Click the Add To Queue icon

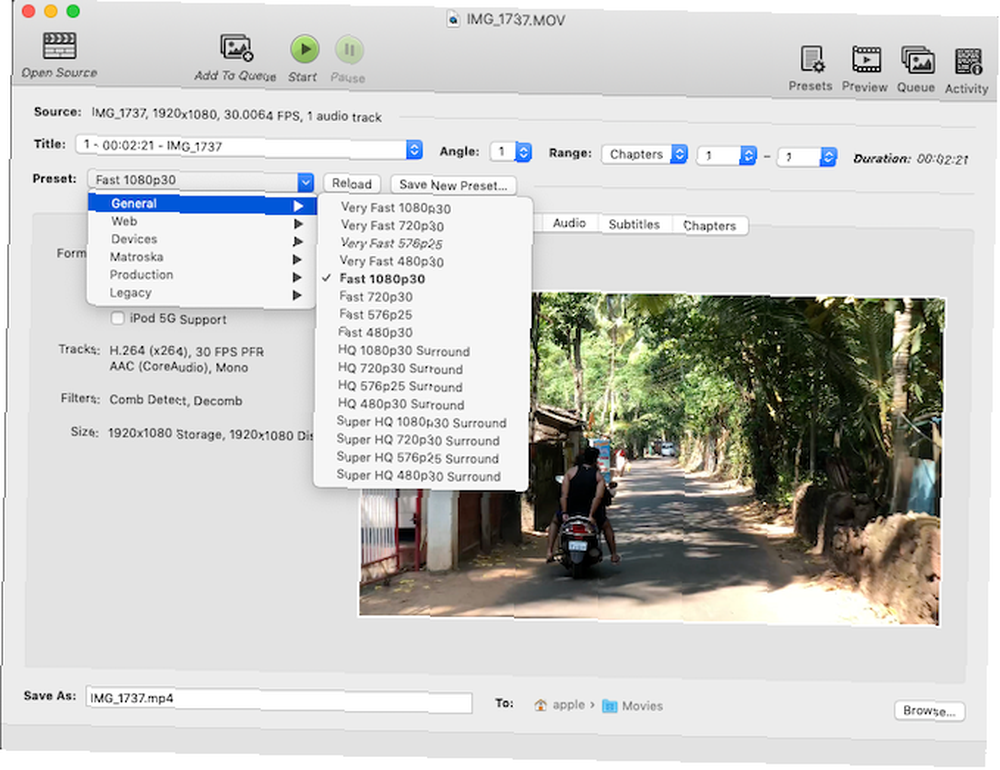[x=237, y=48]
